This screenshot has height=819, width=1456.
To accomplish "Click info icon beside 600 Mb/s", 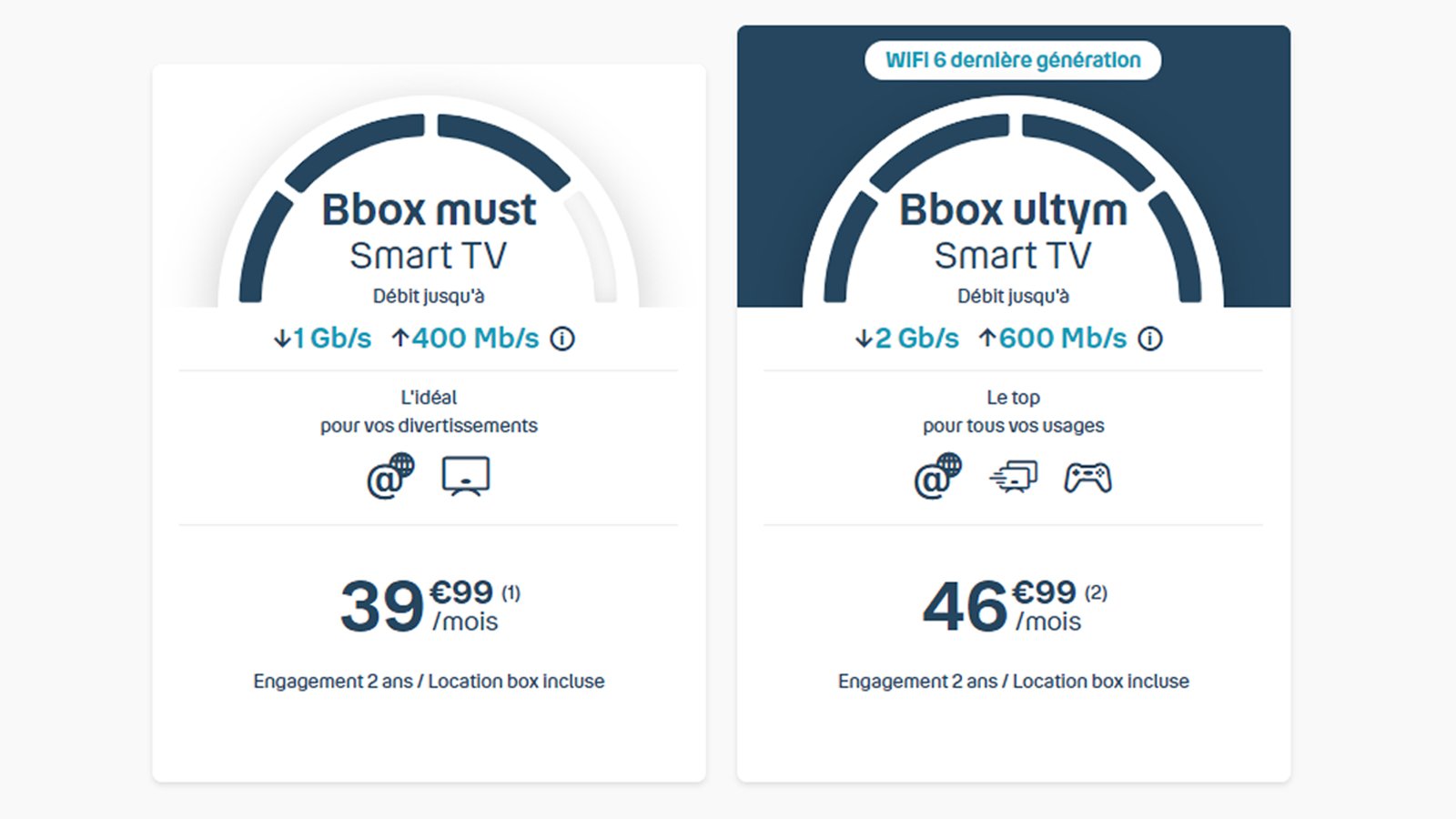I will tap(1150, 339).
